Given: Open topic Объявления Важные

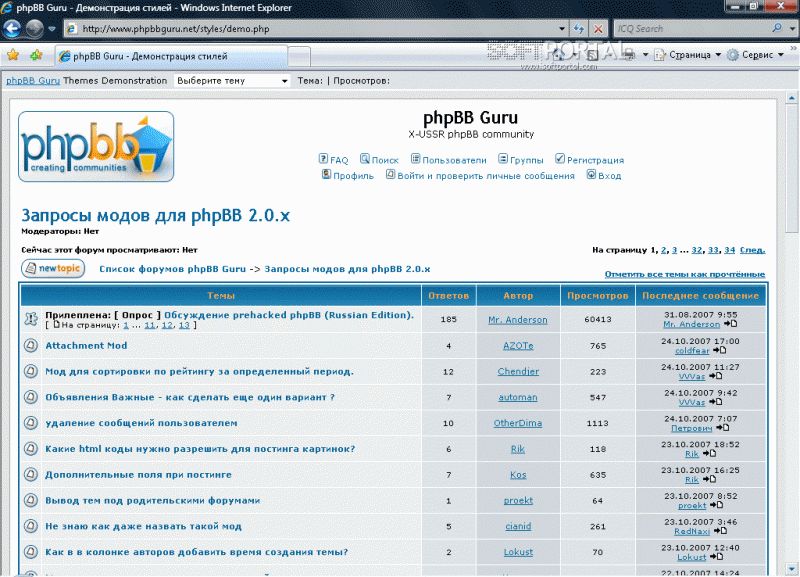Looking at the screenshot, I should coord(190,397).
